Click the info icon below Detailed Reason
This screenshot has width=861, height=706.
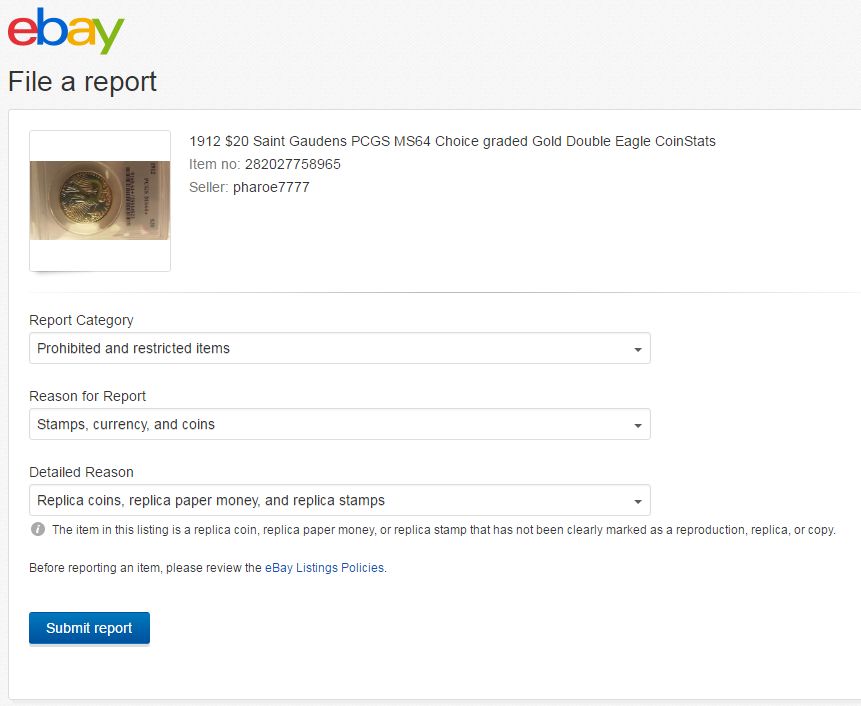(x=37, y=529)
